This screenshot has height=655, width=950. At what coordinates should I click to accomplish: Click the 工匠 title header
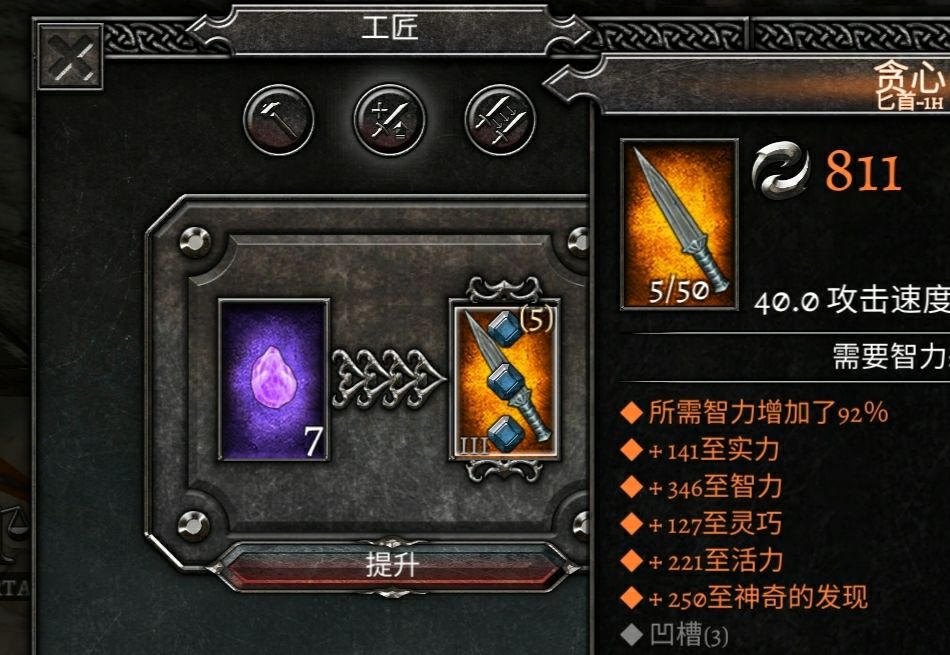[390, 28]
